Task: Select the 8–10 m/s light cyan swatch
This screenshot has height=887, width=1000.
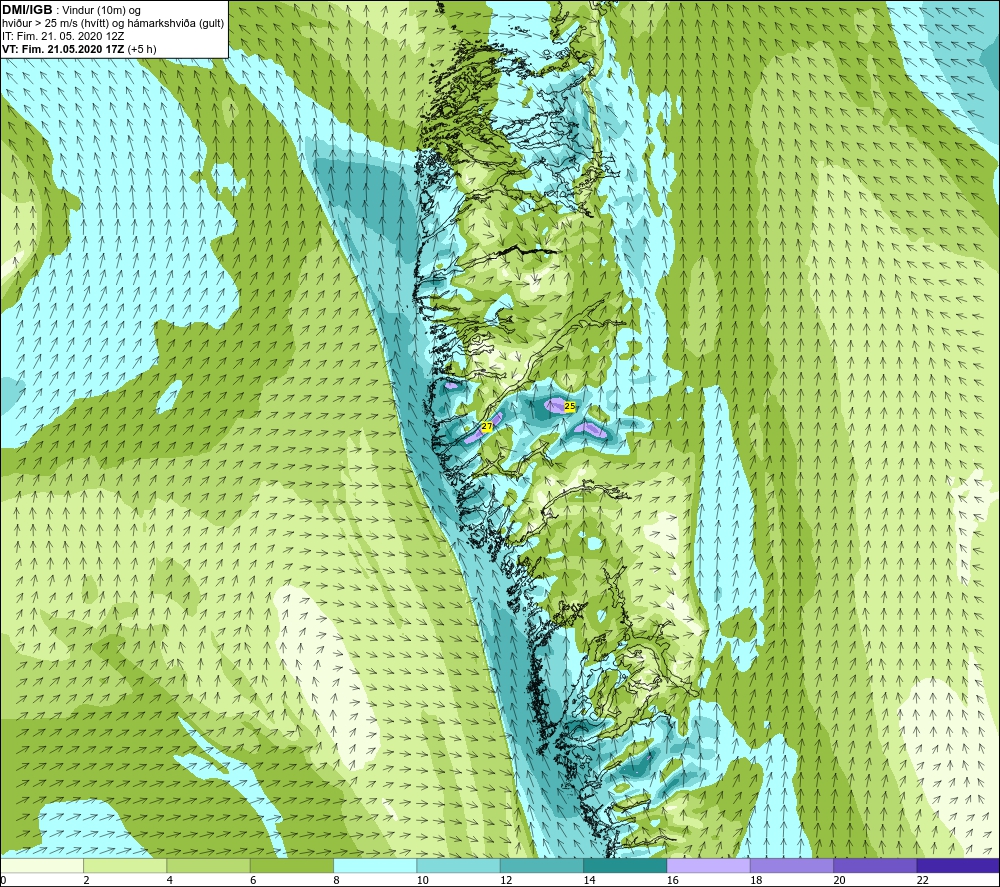Action: click(375, 865)
